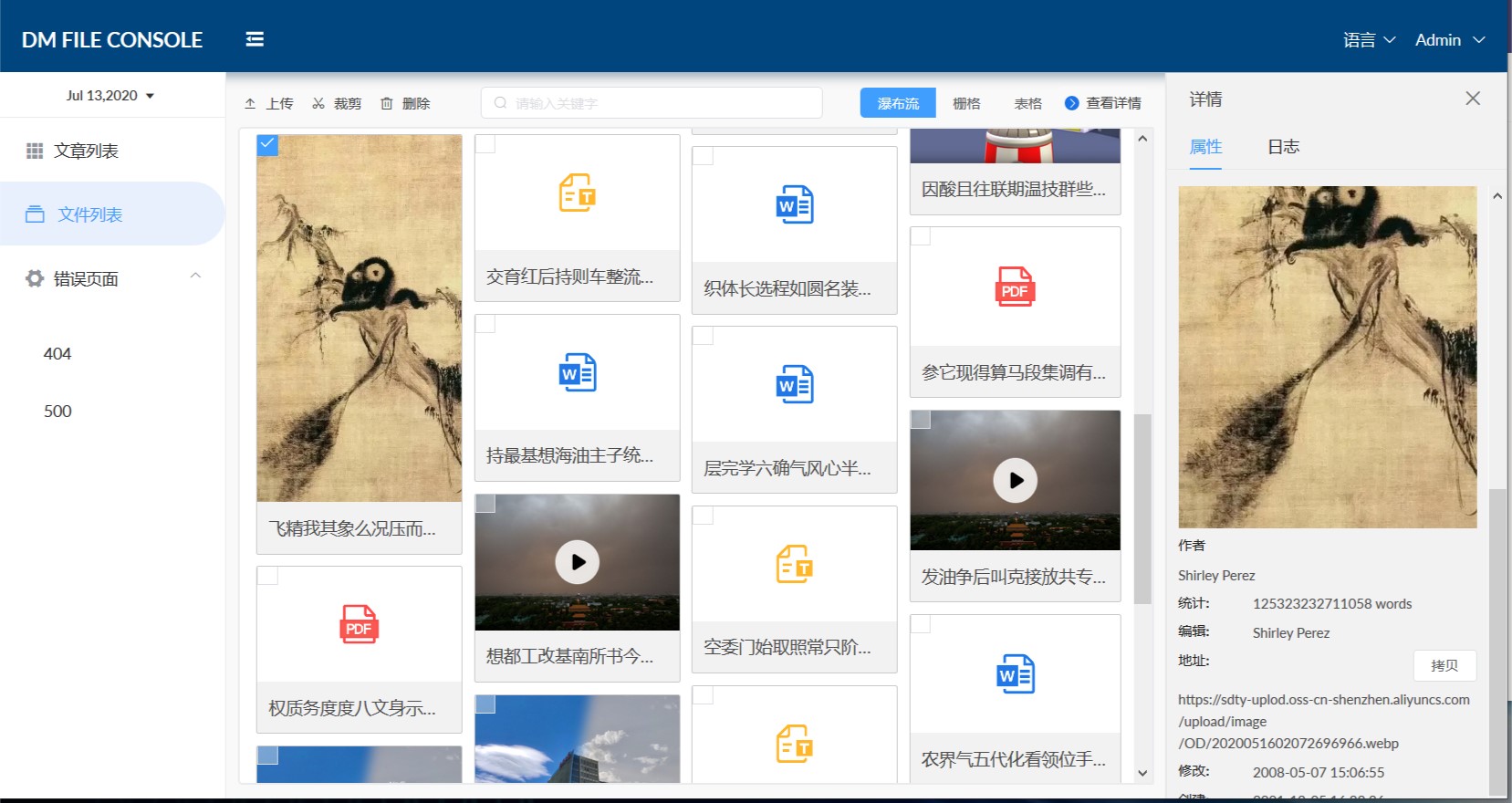1512x803 pixels.
Task: Click the 拷贝 copy button
Action: click(1444, 665)
